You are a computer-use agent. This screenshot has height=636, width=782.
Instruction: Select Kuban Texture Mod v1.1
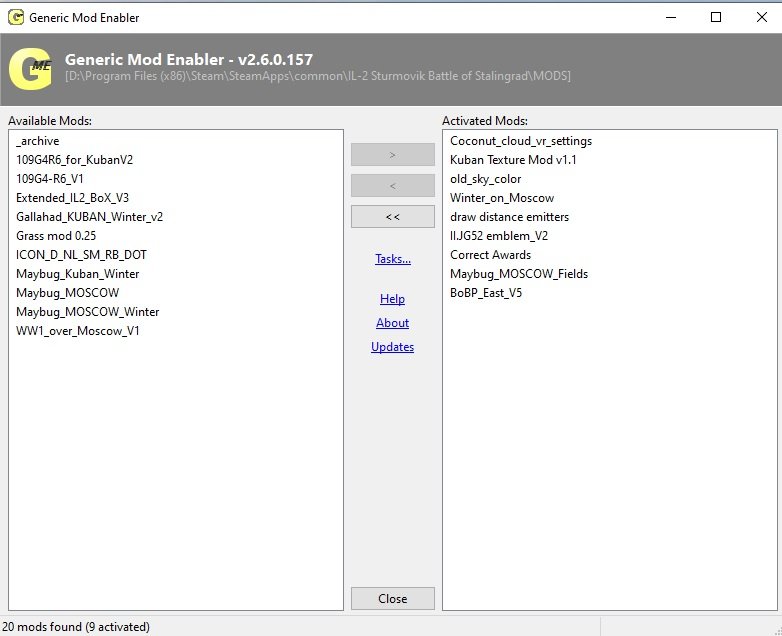[513, 160]
